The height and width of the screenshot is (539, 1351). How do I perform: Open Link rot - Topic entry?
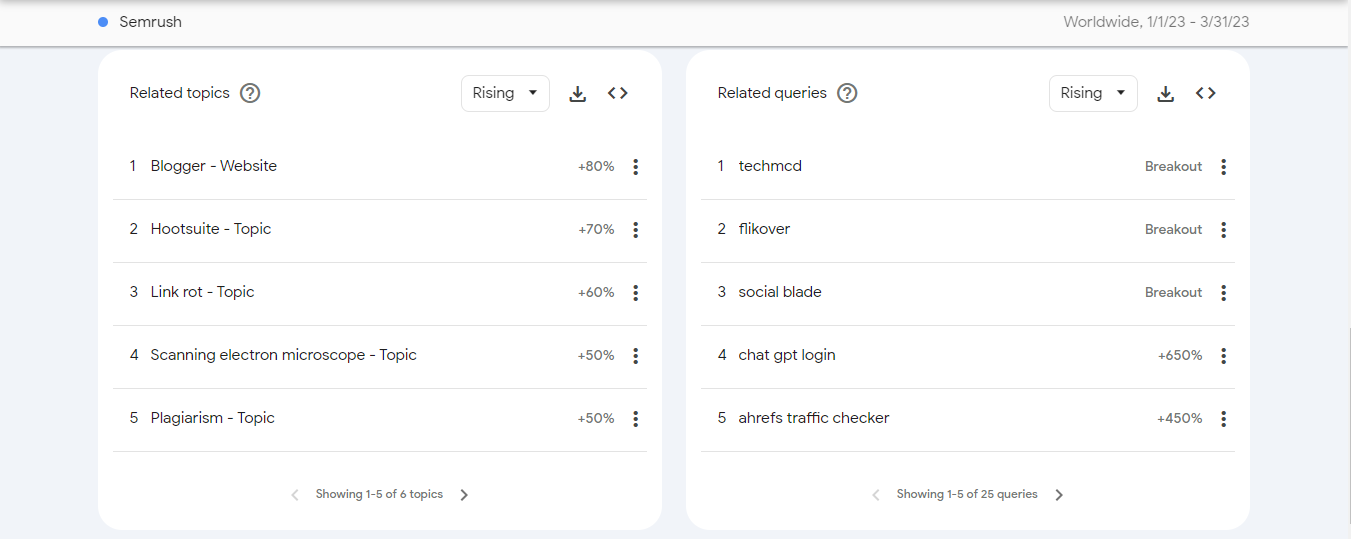coord(203,292)
